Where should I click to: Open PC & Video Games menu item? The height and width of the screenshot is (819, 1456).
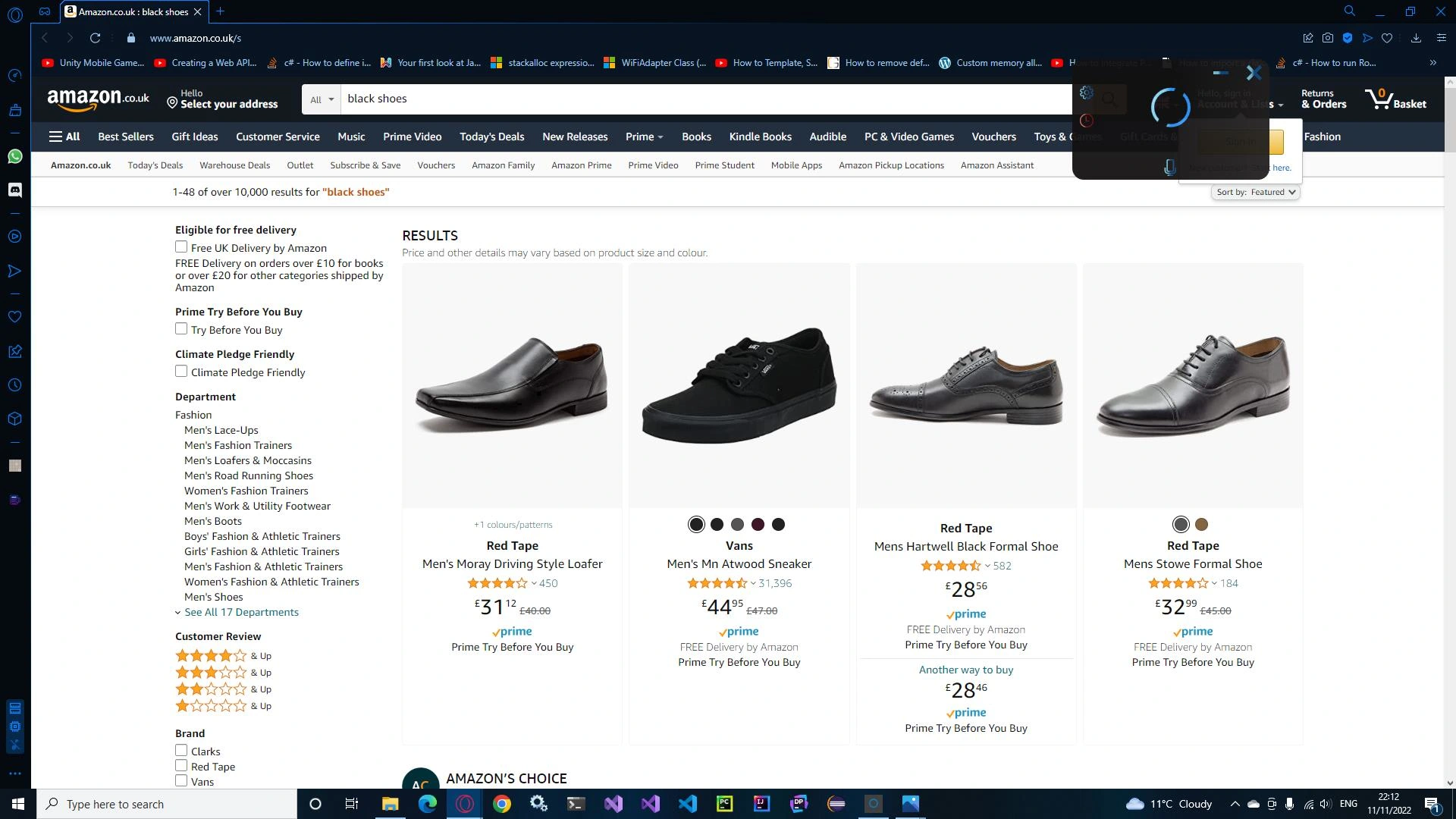tap(909, 137)
